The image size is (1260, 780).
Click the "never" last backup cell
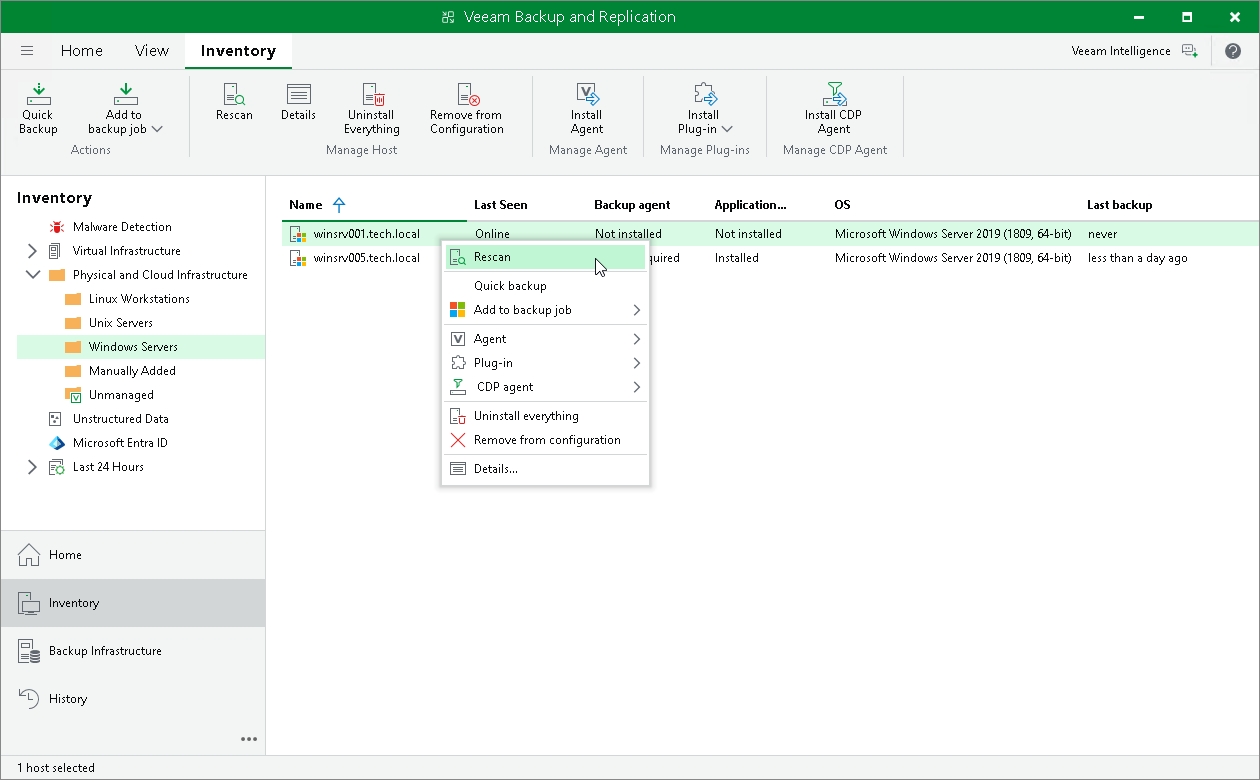click(x=1103, y=234)
